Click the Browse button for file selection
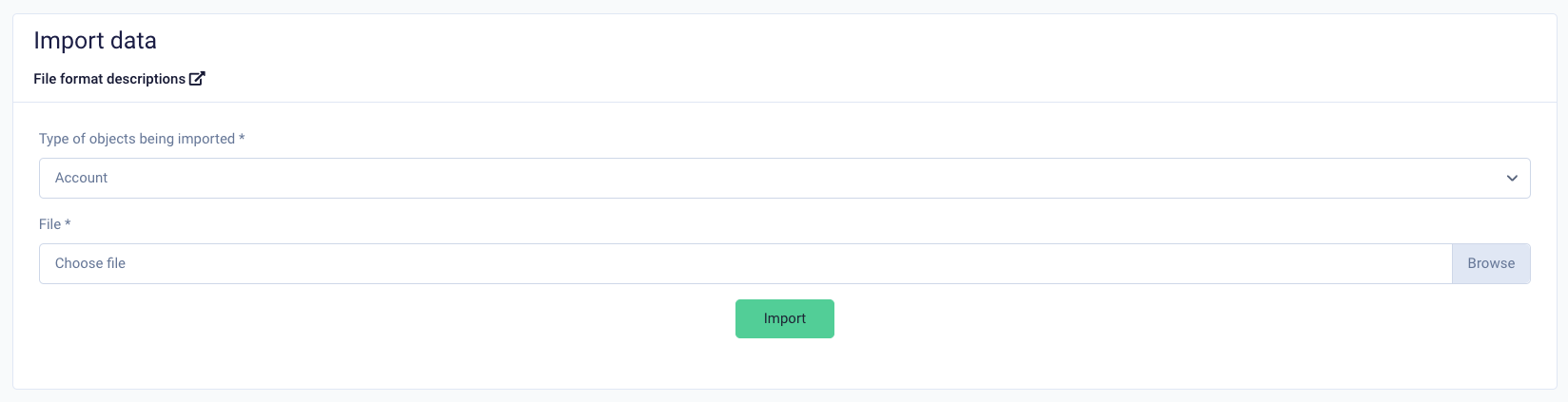 (x=1491, y=263)
